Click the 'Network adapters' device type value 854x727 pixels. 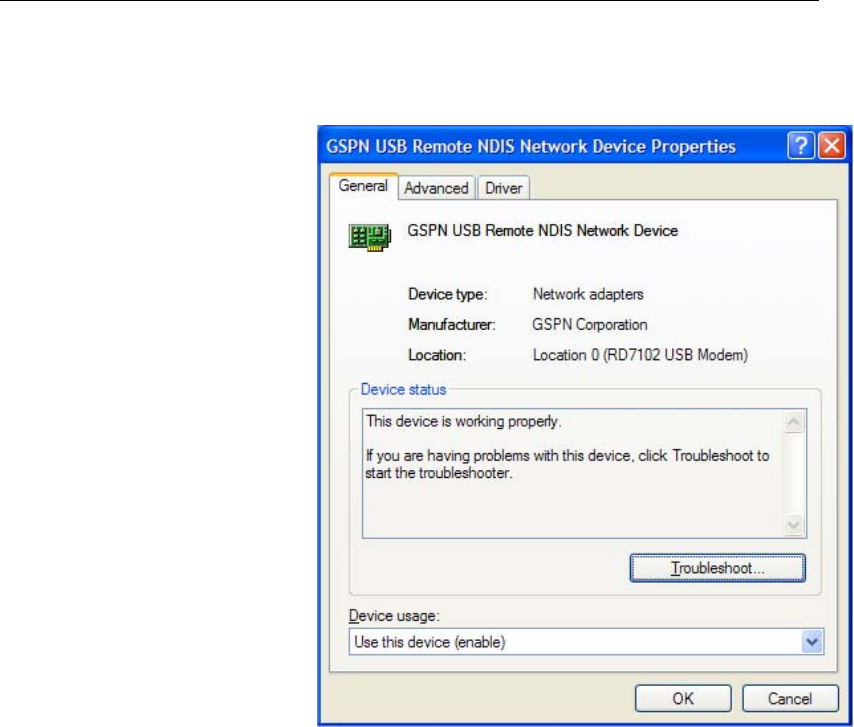(588, 294)
